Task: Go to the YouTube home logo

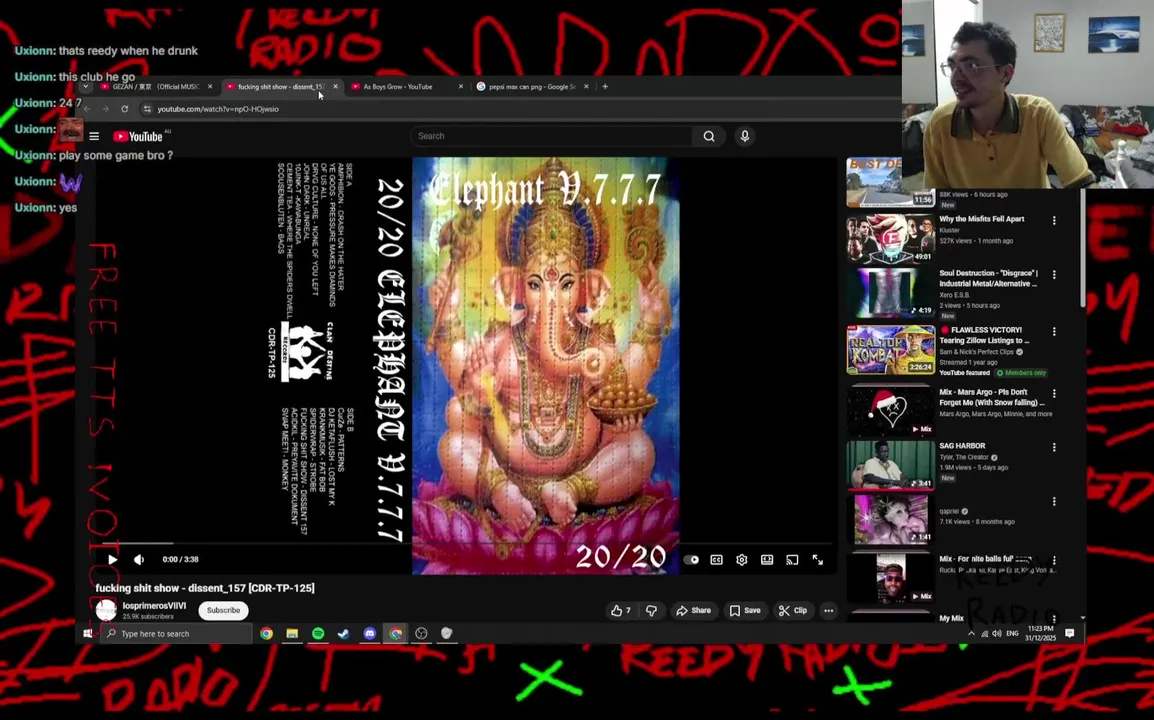Action: pyautogui.click(x=138, y=136)
